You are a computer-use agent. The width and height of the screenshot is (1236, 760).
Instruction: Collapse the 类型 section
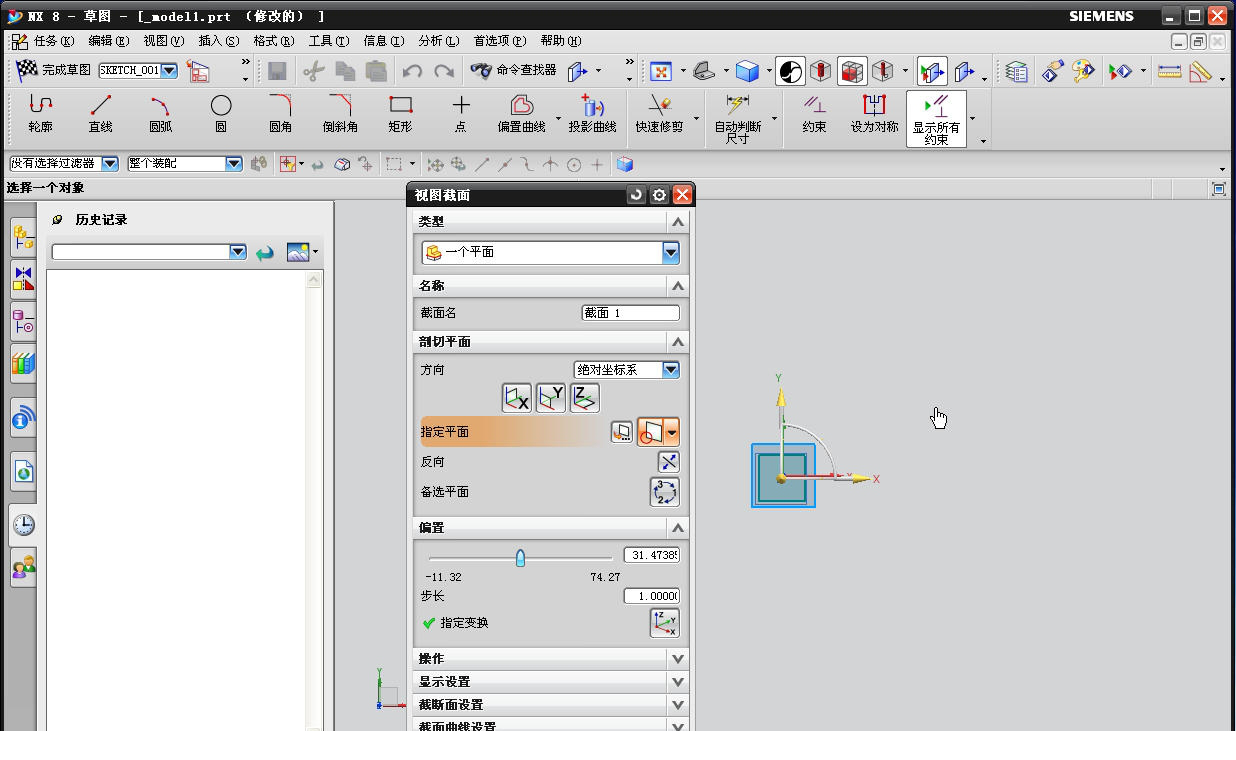pyautogui.click(x=678, y=222)
